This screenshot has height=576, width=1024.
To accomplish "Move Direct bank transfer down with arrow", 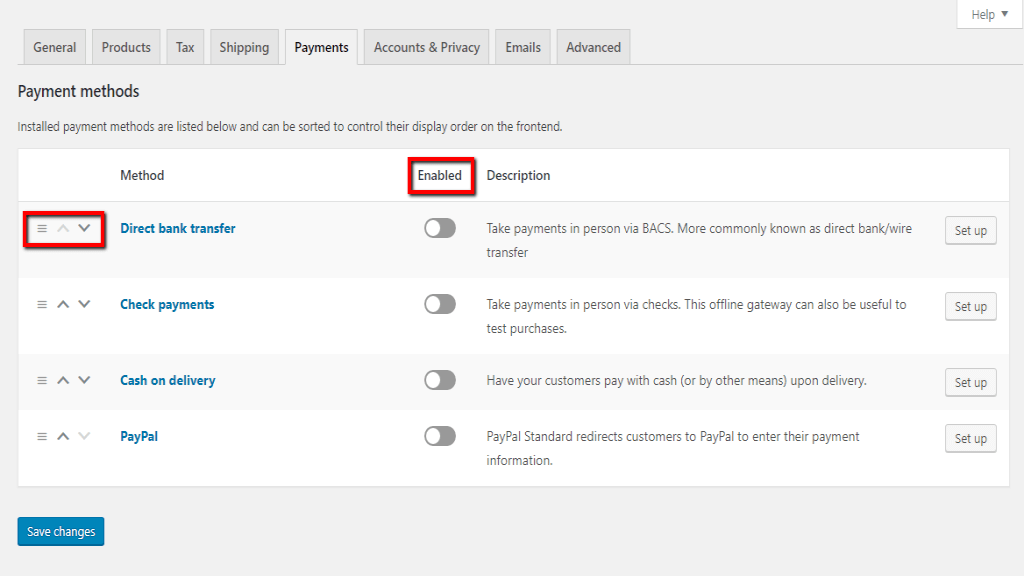I will point(84,228).
